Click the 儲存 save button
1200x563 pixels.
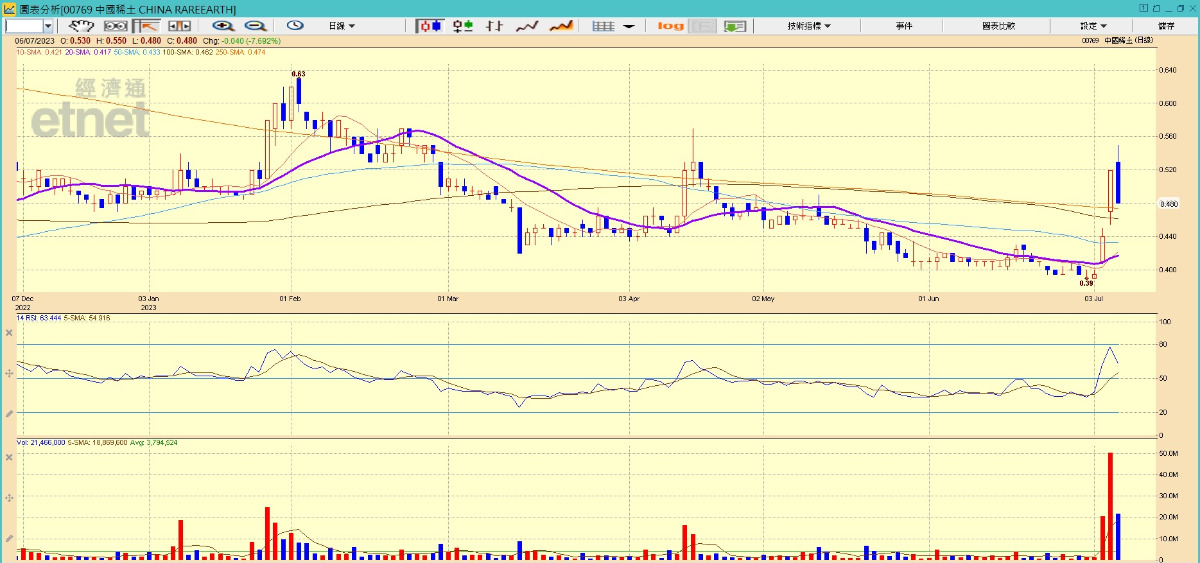[1166, 25]
